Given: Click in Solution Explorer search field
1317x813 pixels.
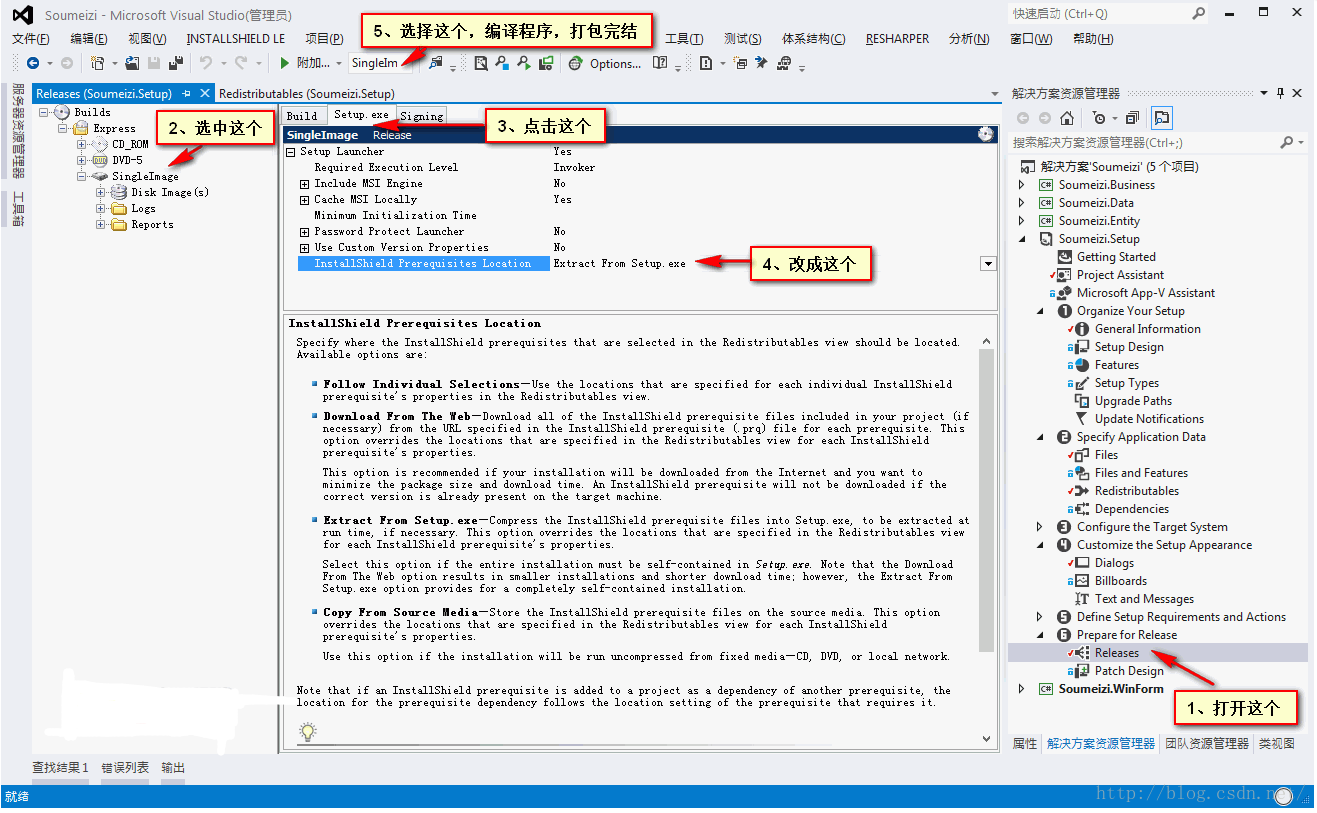Looking at the screenshot, I should click(x=1147, y=143).
